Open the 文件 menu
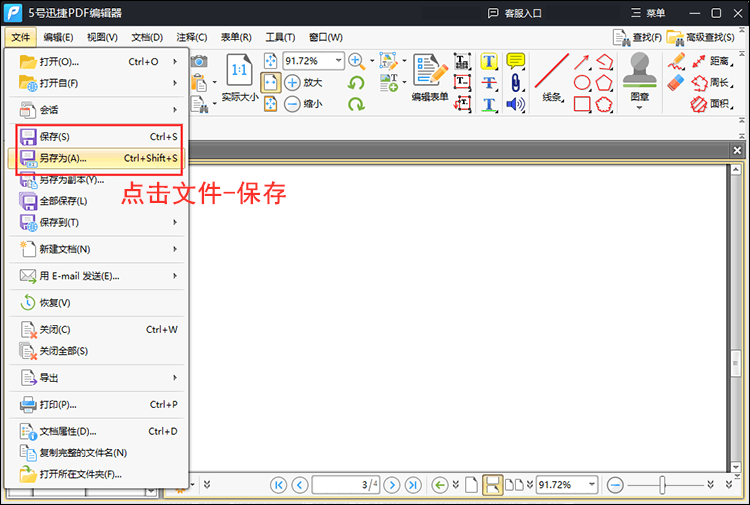This screenshot has width=750, height=505. click(21, 37)
